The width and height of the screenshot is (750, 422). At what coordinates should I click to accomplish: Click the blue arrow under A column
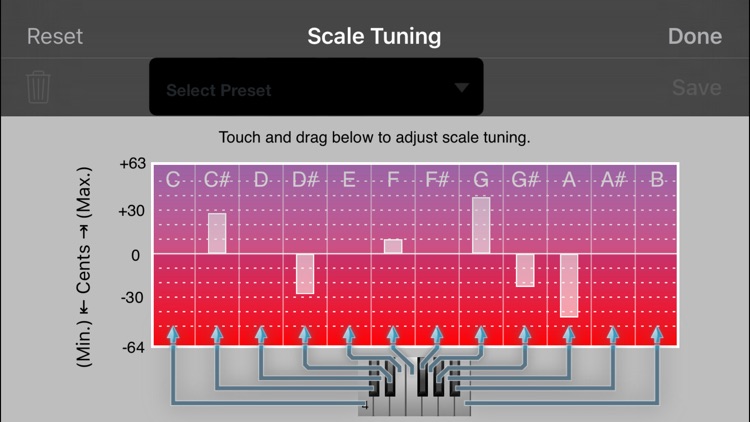(569, 334)
